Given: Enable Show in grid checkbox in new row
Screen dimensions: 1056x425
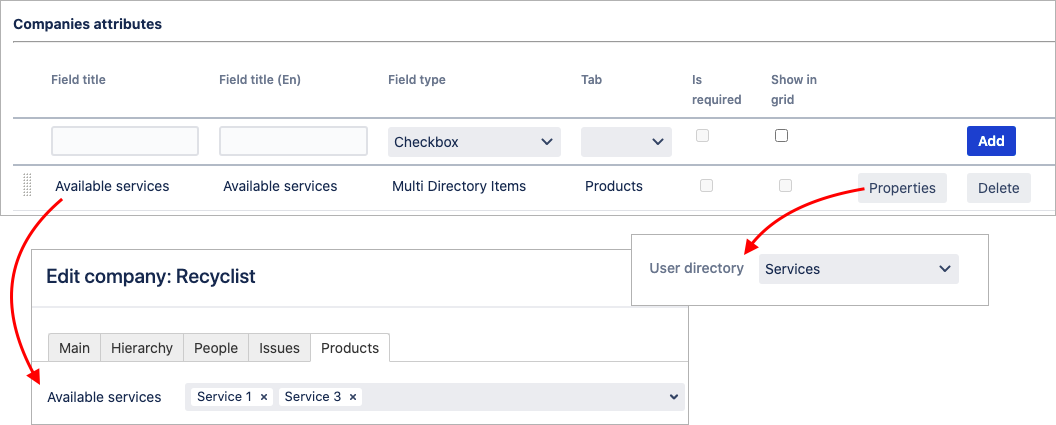Looking at the screenshot, I should (781, 136).
